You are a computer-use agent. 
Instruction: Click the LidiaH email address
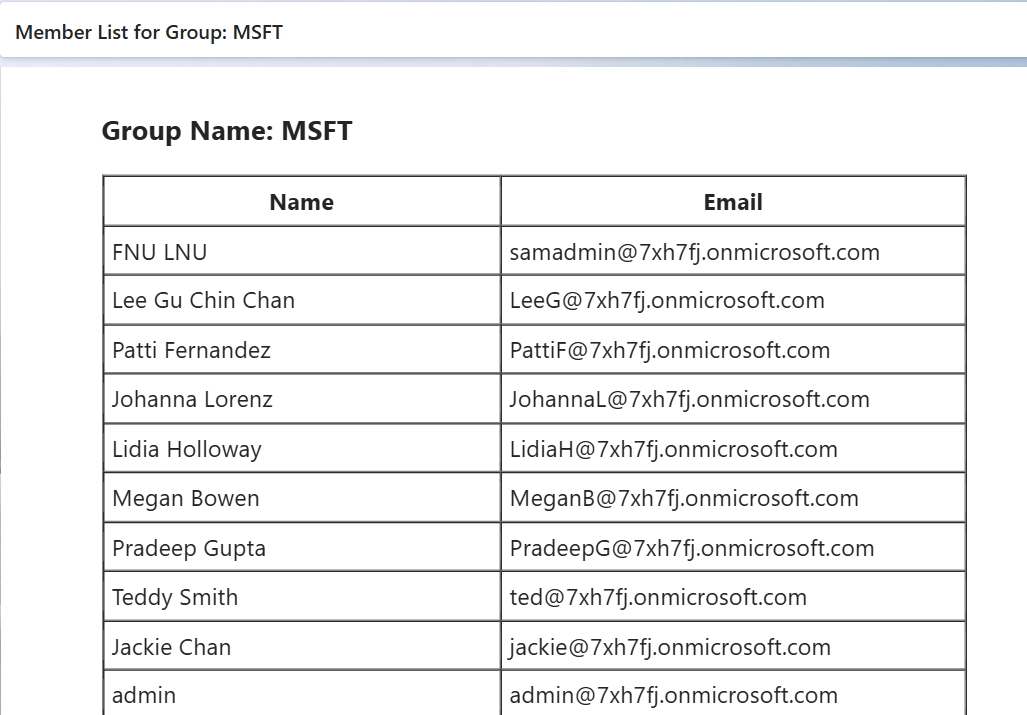(673, 450)
